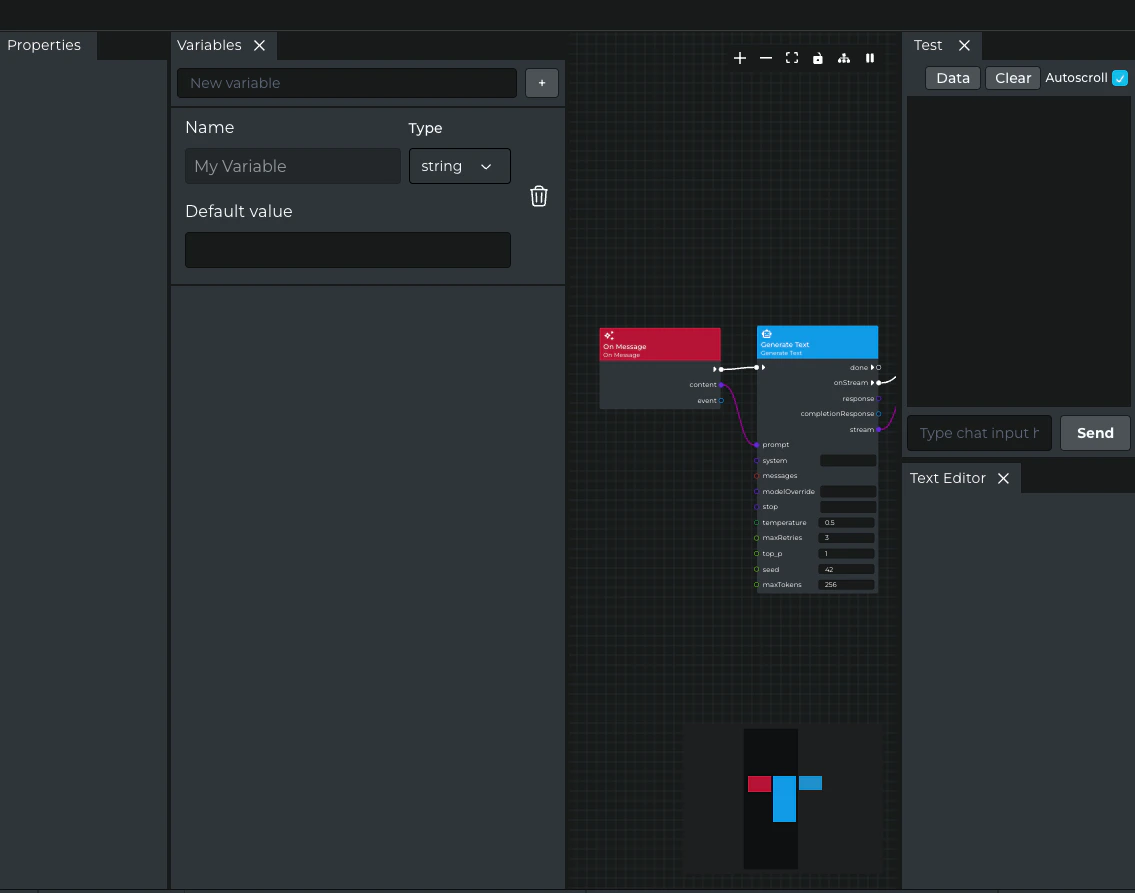Click the sparkle icon on the On Message node
1135x893 pixels.
pyautogui.click(x=609, y=334)
